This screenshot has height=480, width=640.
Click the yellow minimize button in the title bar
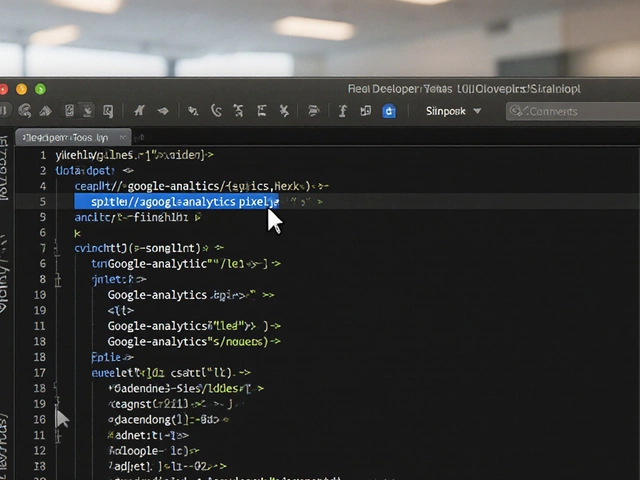point(23,89)
